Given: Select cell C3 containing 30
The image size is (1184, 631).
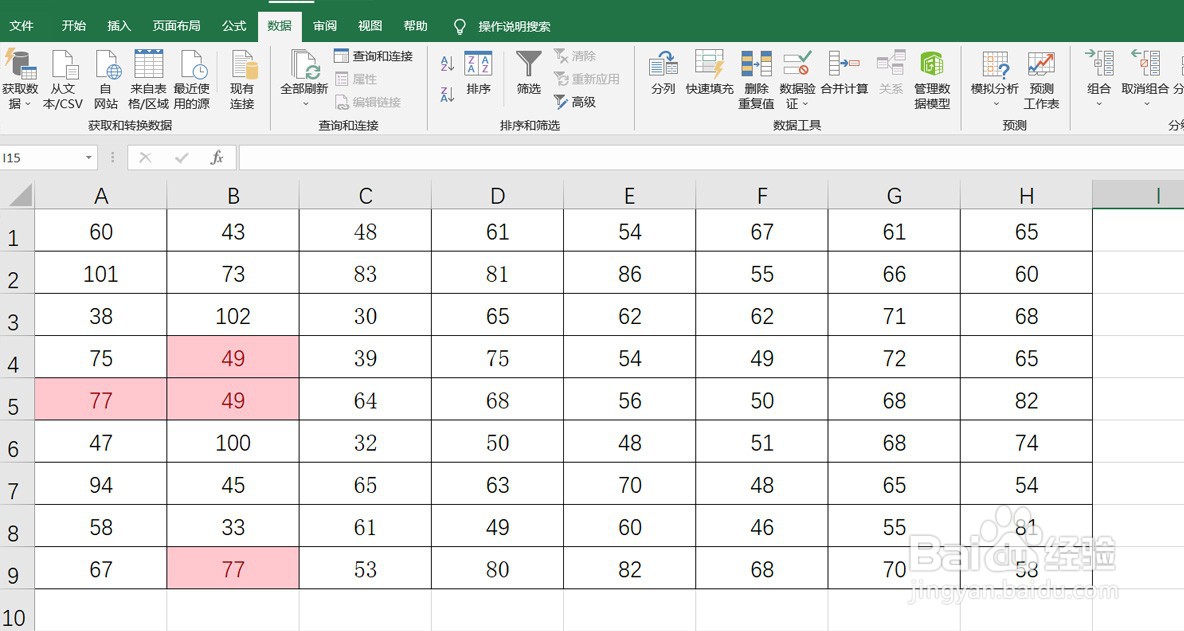Looking at the screenshot, I should (365, 316).
